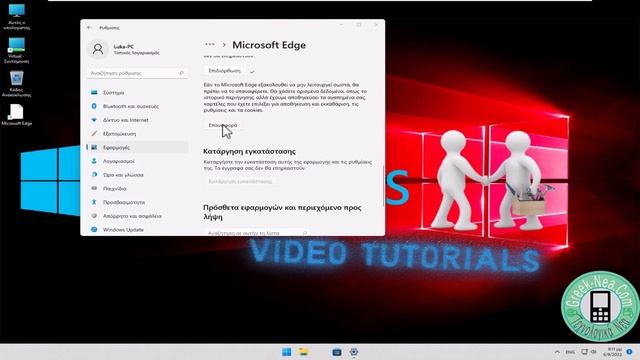This screenshot has height=360, width=640.
Task: Open the Σύστημα section
Action: coord(137,93)
